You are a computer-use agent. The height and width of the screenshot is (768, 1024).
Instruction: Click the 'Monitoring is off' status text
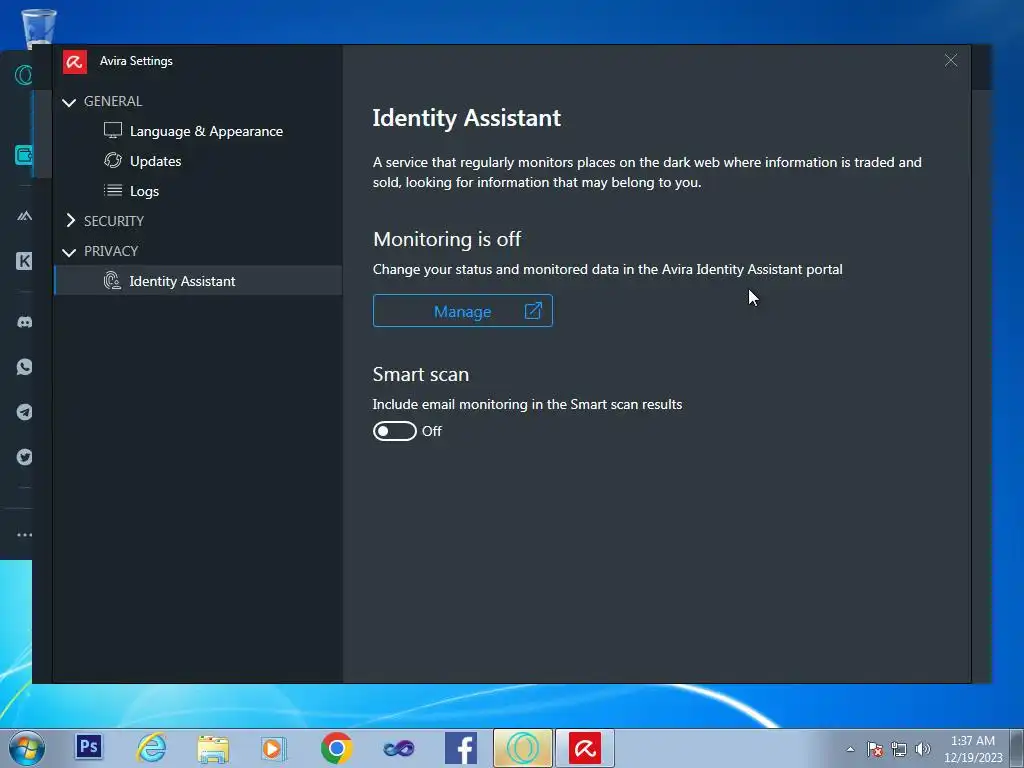pyautogui.click(x=447, y=239)
